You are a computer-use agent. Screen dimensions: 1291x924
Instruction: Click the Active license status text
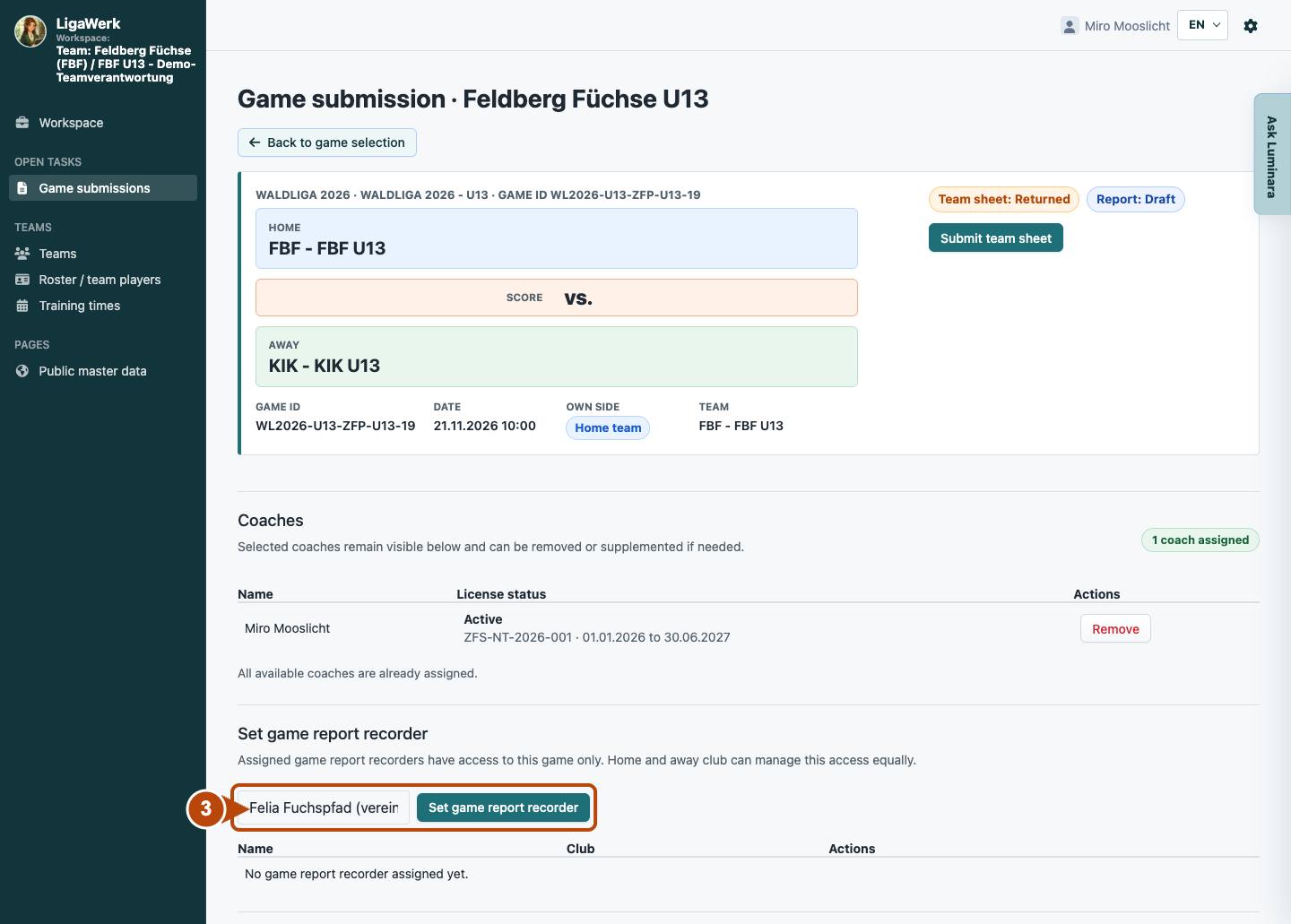(483, 619)
